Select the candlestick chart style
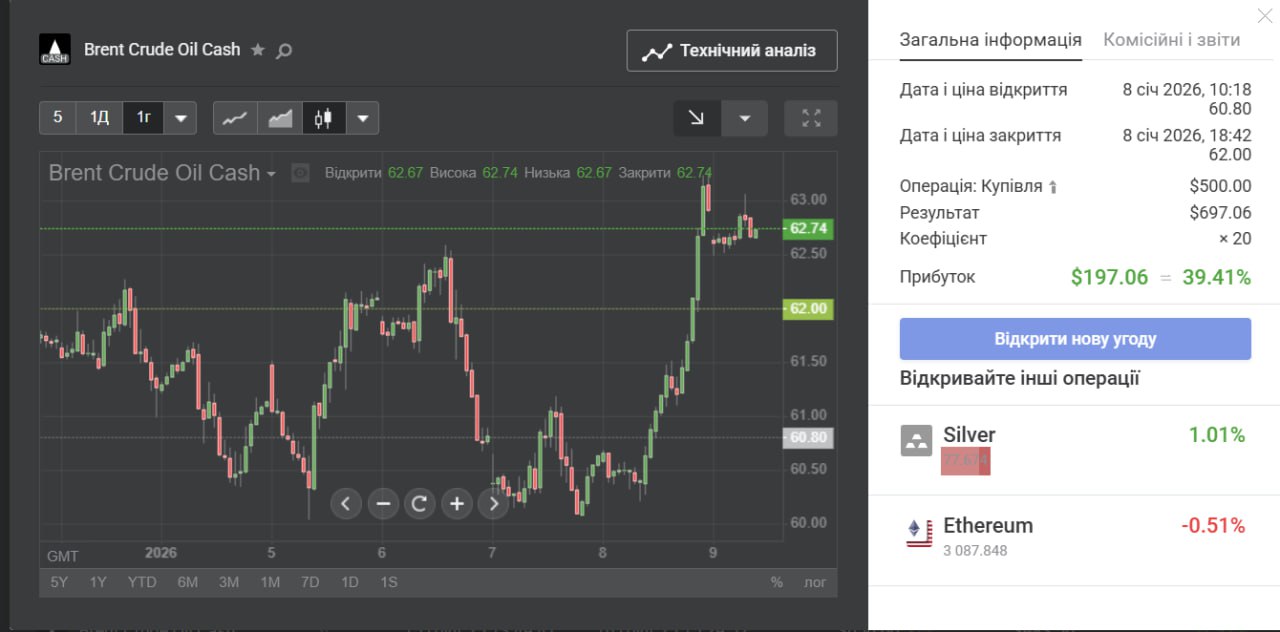Image resolution: width=1280 pixels, height=632 pixels. [x=323, y=118]
